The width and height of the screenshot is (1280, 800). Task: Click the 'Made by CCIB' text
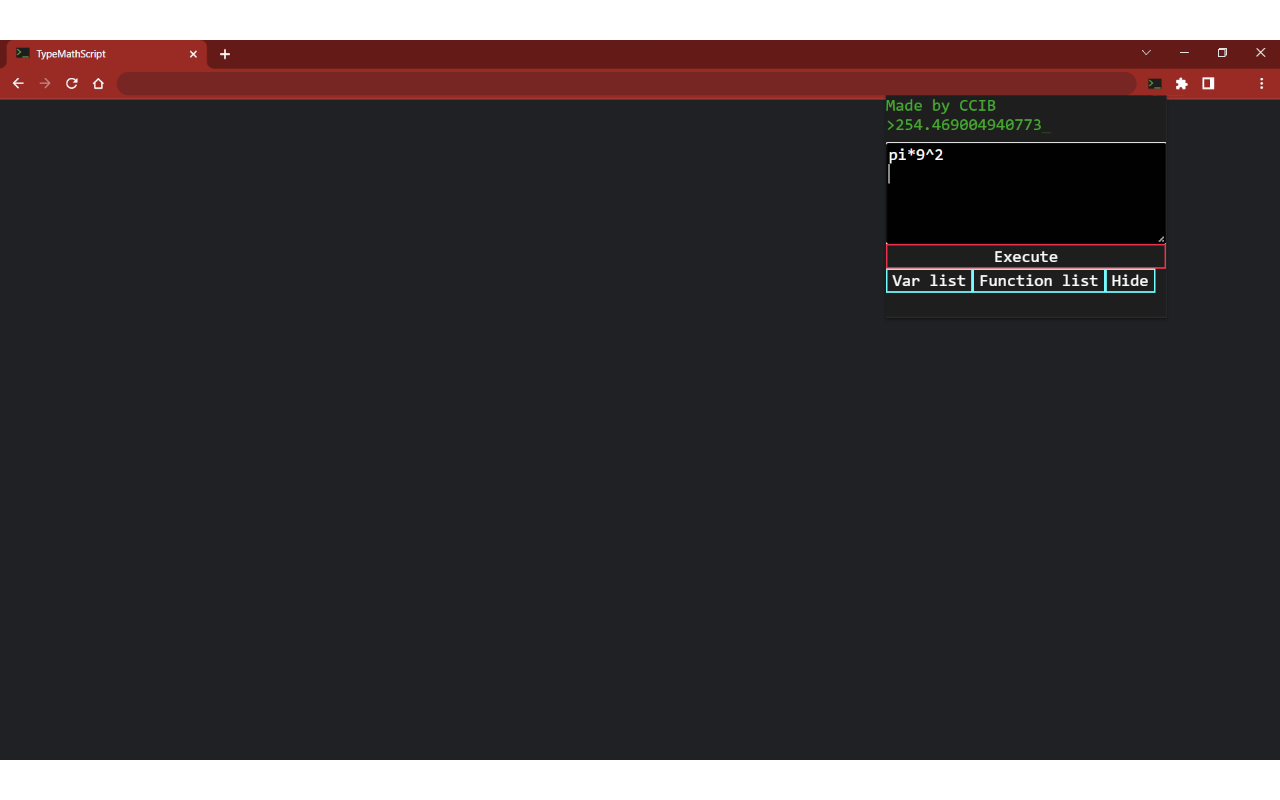941,105
